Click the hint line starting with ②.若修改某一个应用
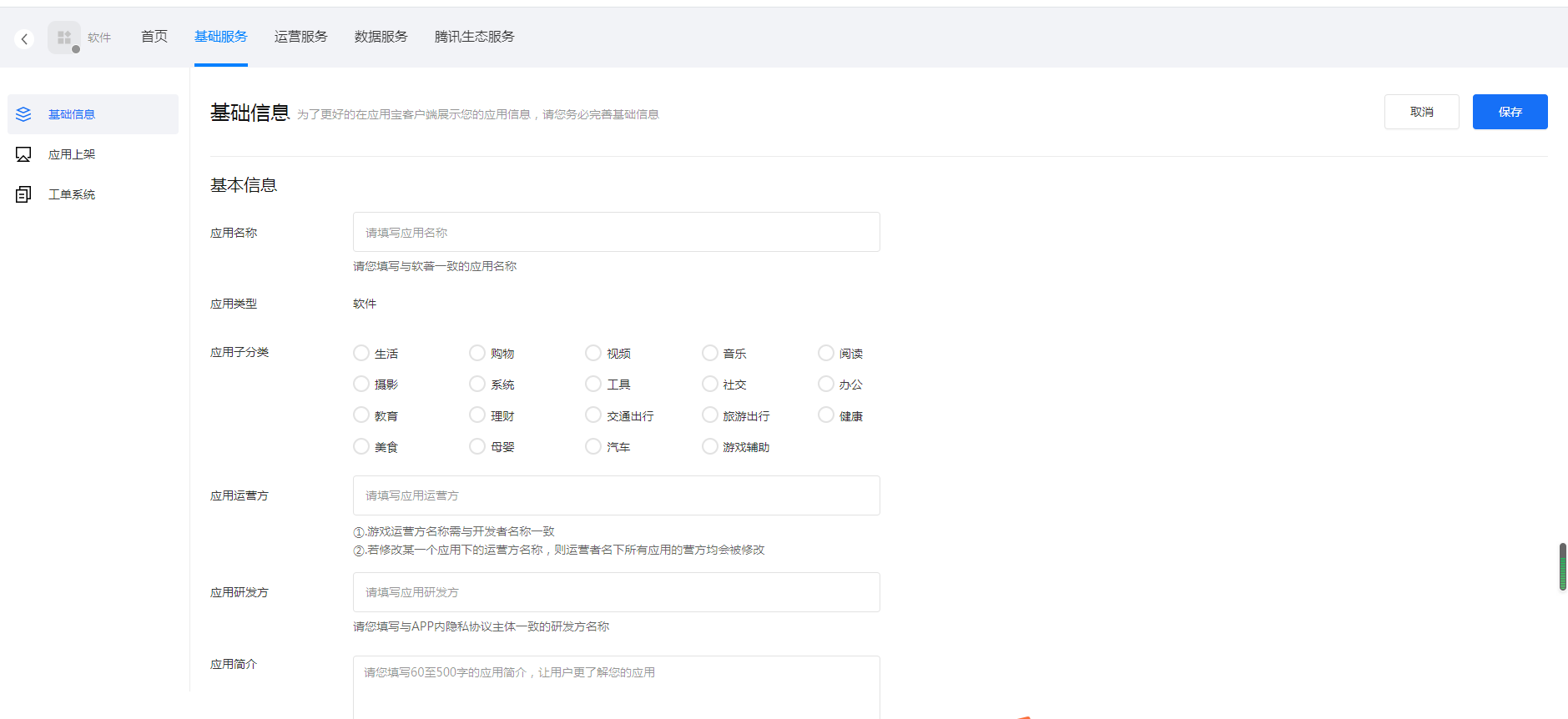 click(559, 550)
